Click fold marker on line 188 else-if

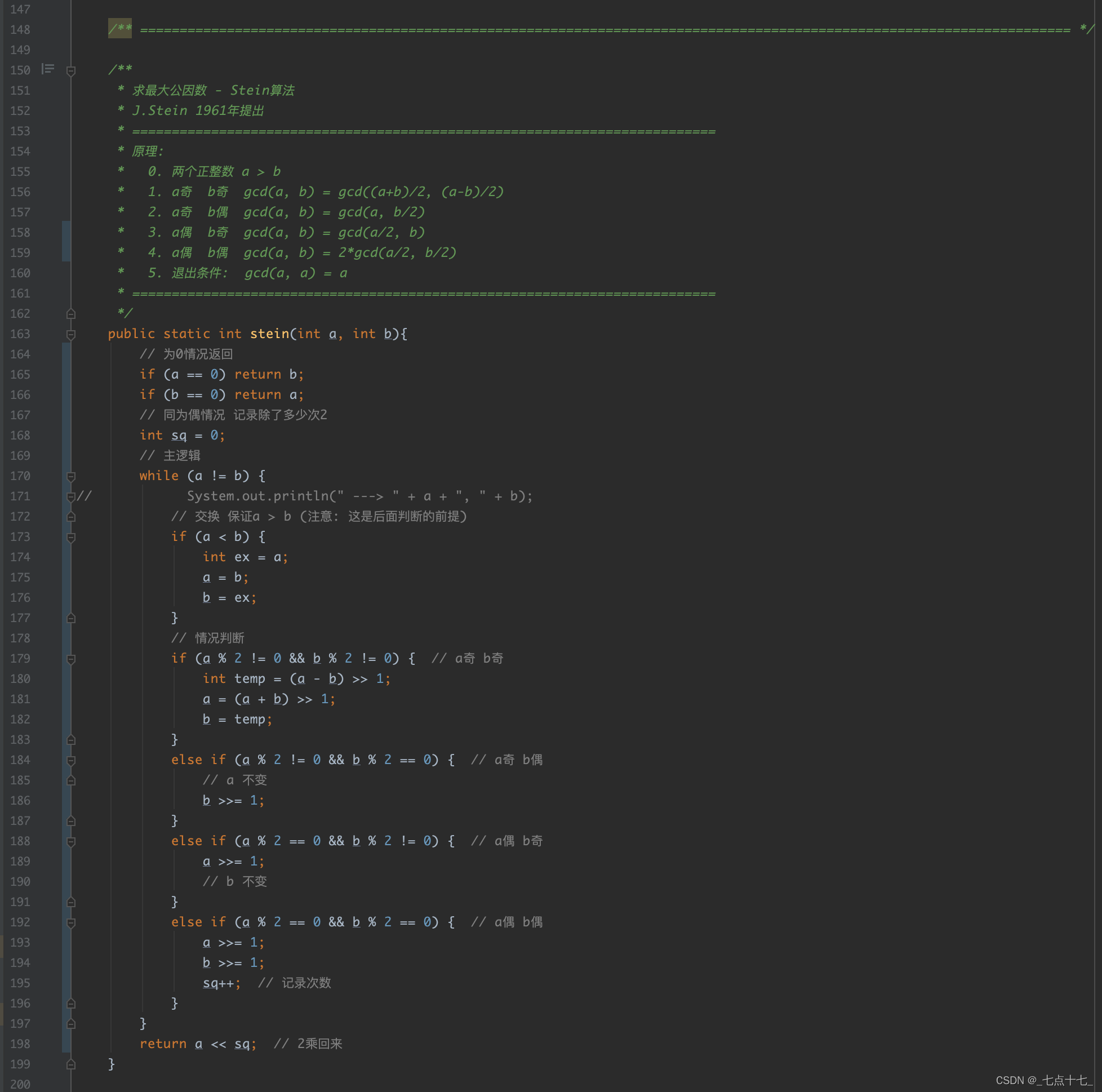(72, 841)
